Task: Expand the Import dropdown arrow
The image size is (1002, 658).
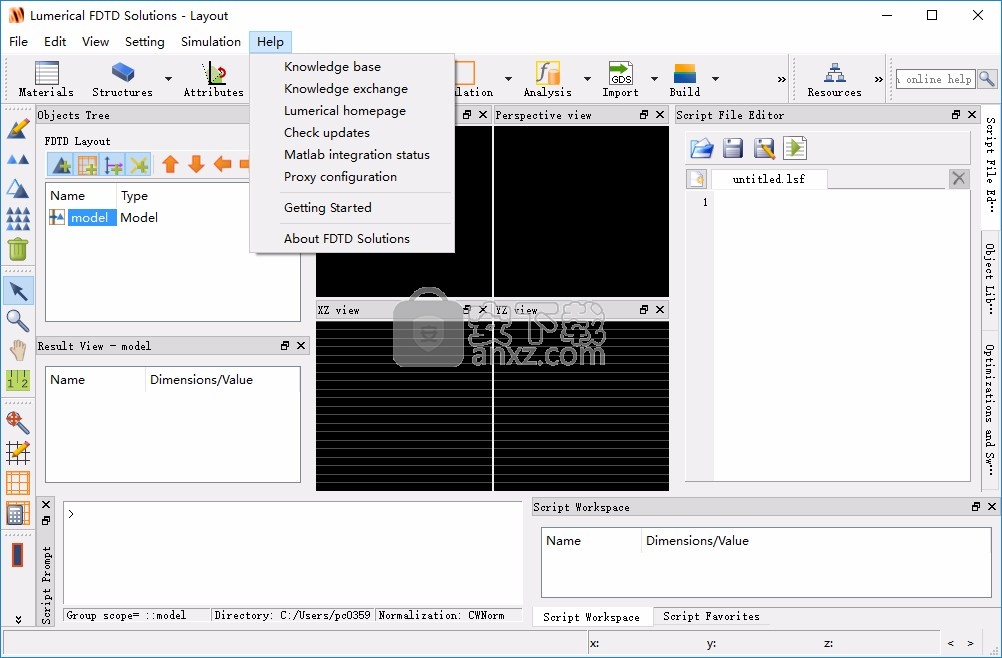Action: point(654,79)
